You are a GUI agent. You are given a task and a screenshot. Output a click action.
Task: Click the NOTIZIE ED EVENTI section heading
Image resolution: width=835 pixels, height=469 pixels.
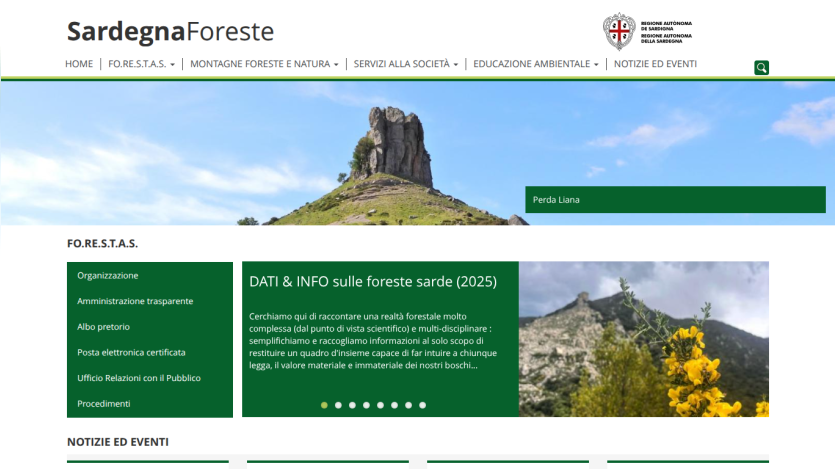[x=118, y=442]
